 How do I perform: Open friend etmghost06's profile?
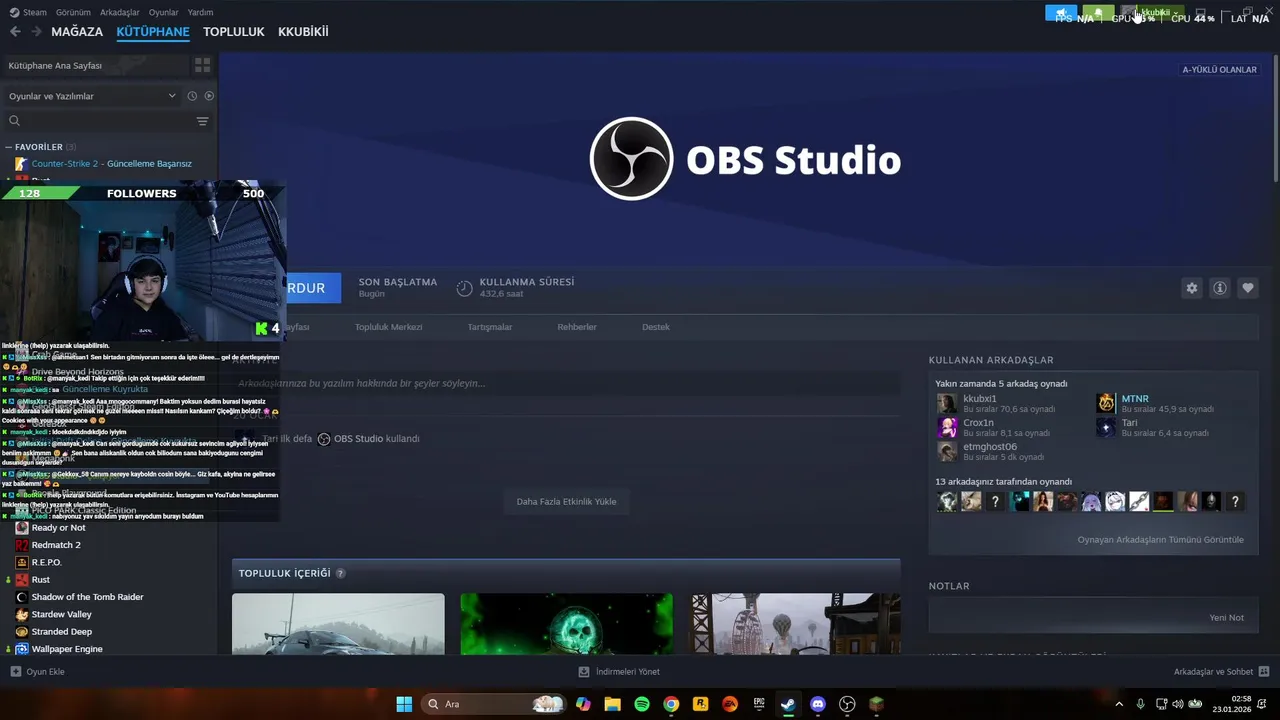pyautogui.click(x=990, y=447)
